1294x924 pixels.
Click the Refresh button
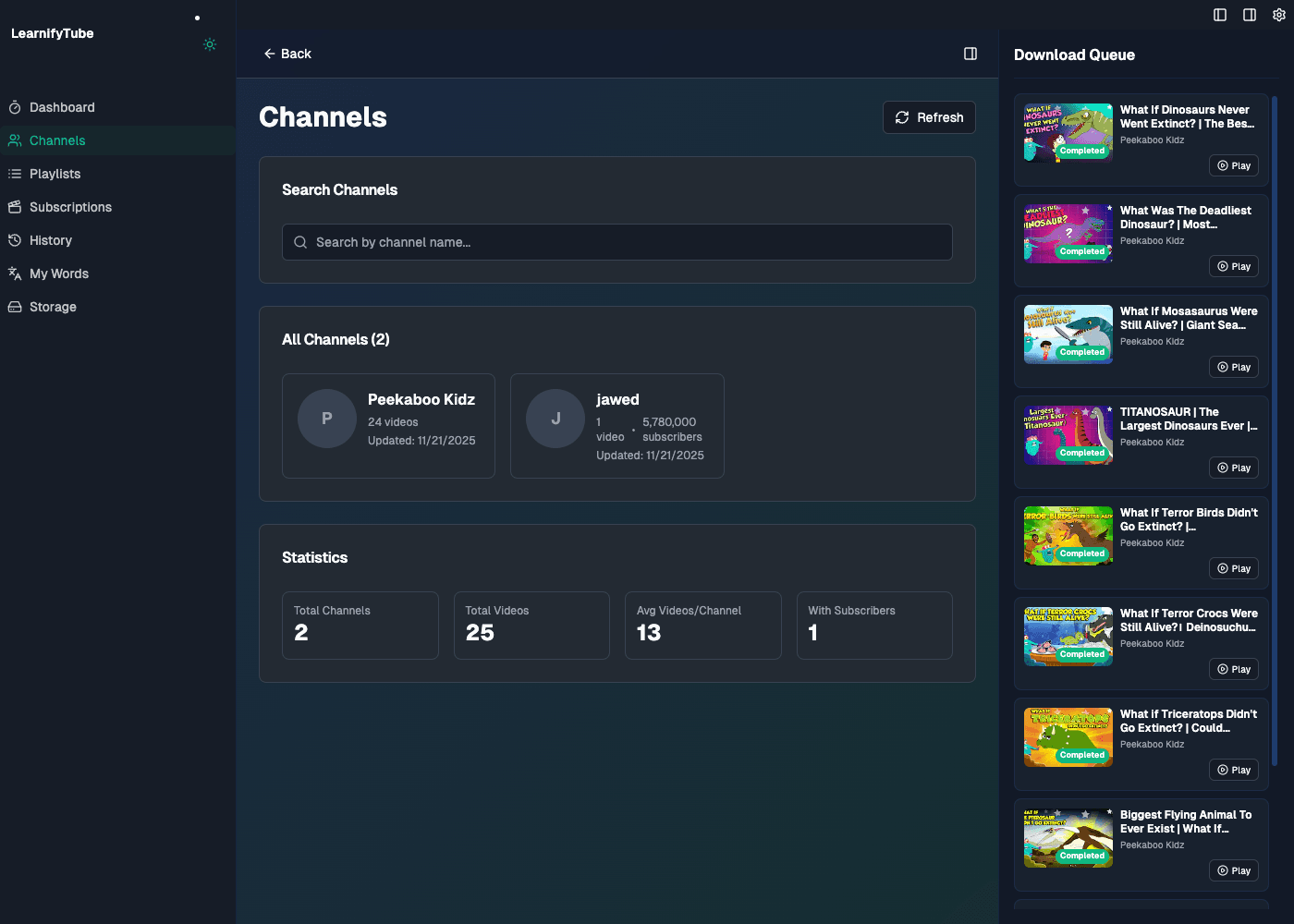(x=929, y=117)
